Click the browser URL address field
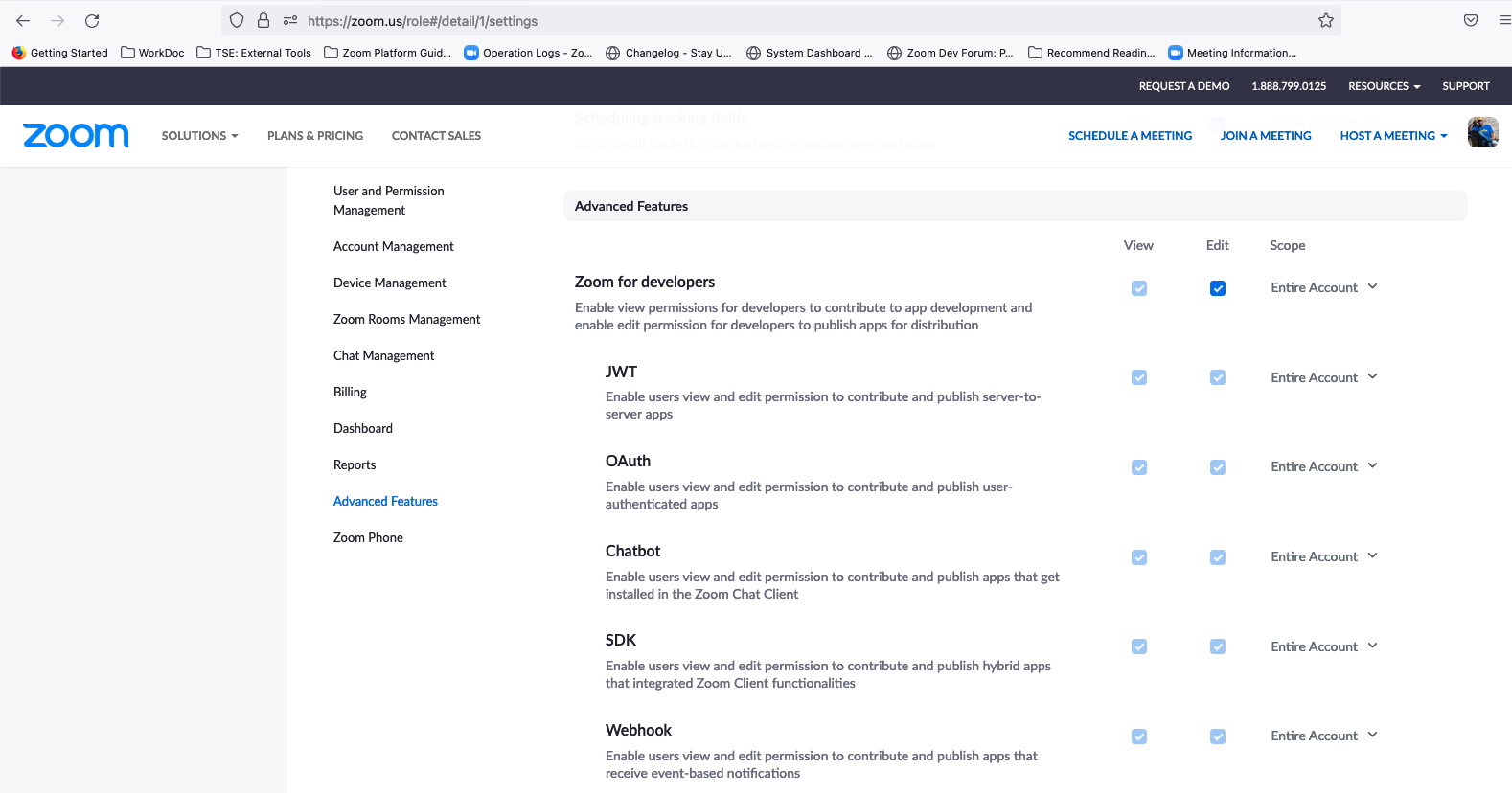1512x793 pixels. tap(767, 20)
